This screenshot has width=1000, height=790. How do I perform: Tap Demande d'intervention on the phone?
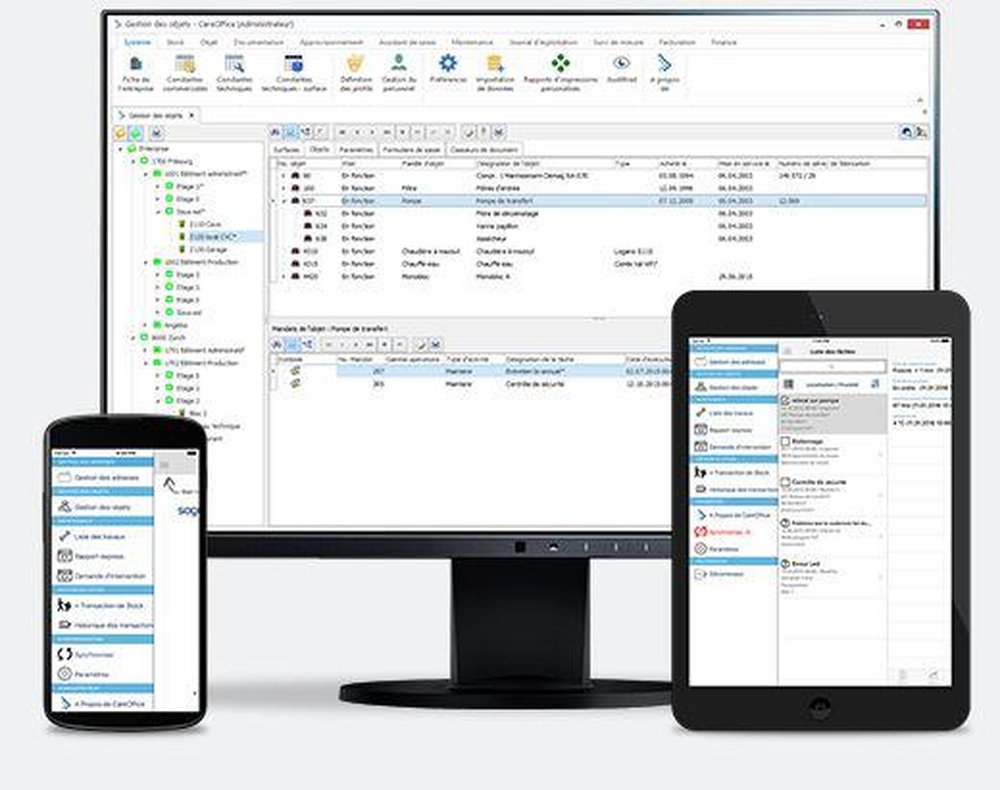(x=102, y=576)
